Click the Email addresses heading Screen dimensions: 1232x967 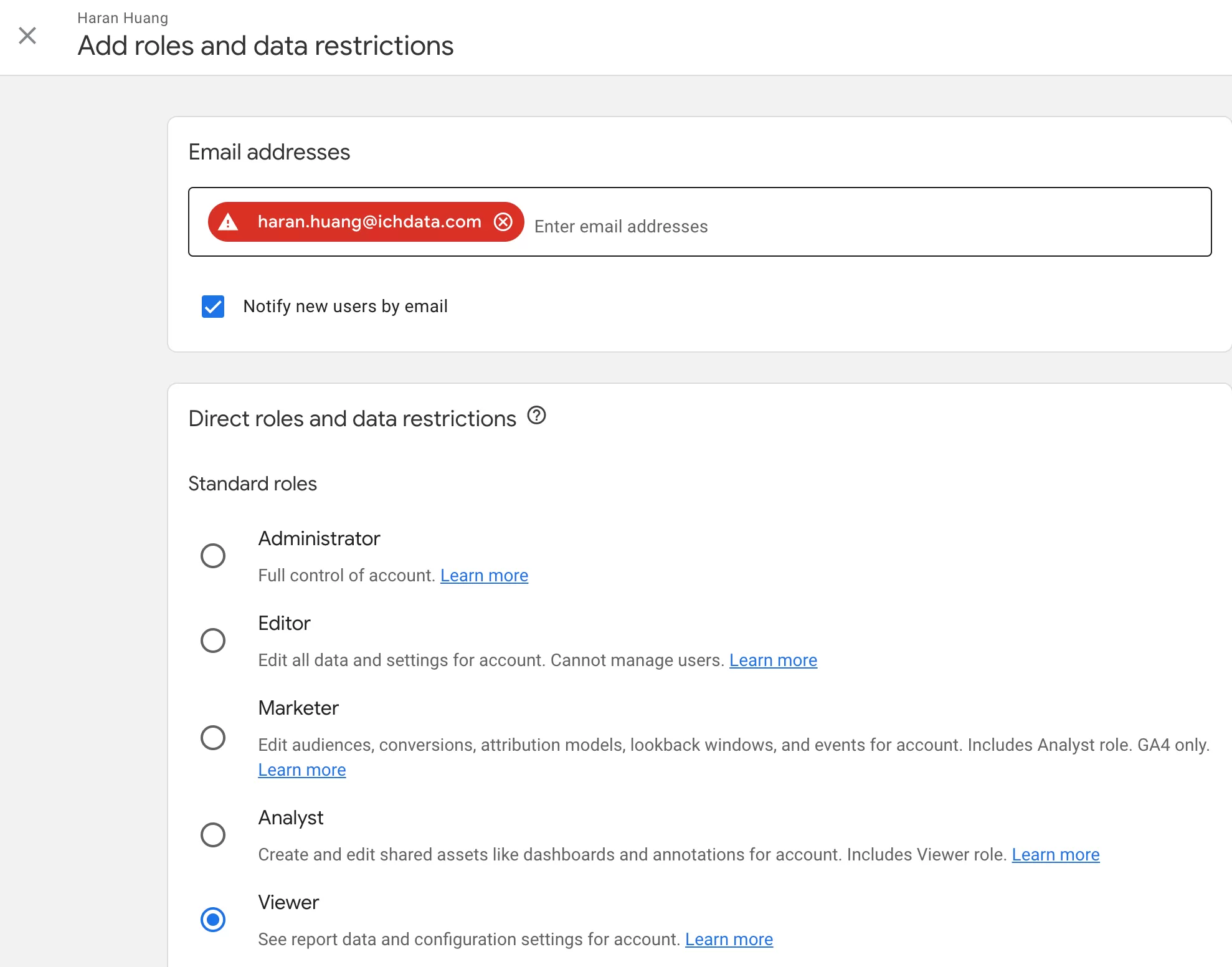269,152
